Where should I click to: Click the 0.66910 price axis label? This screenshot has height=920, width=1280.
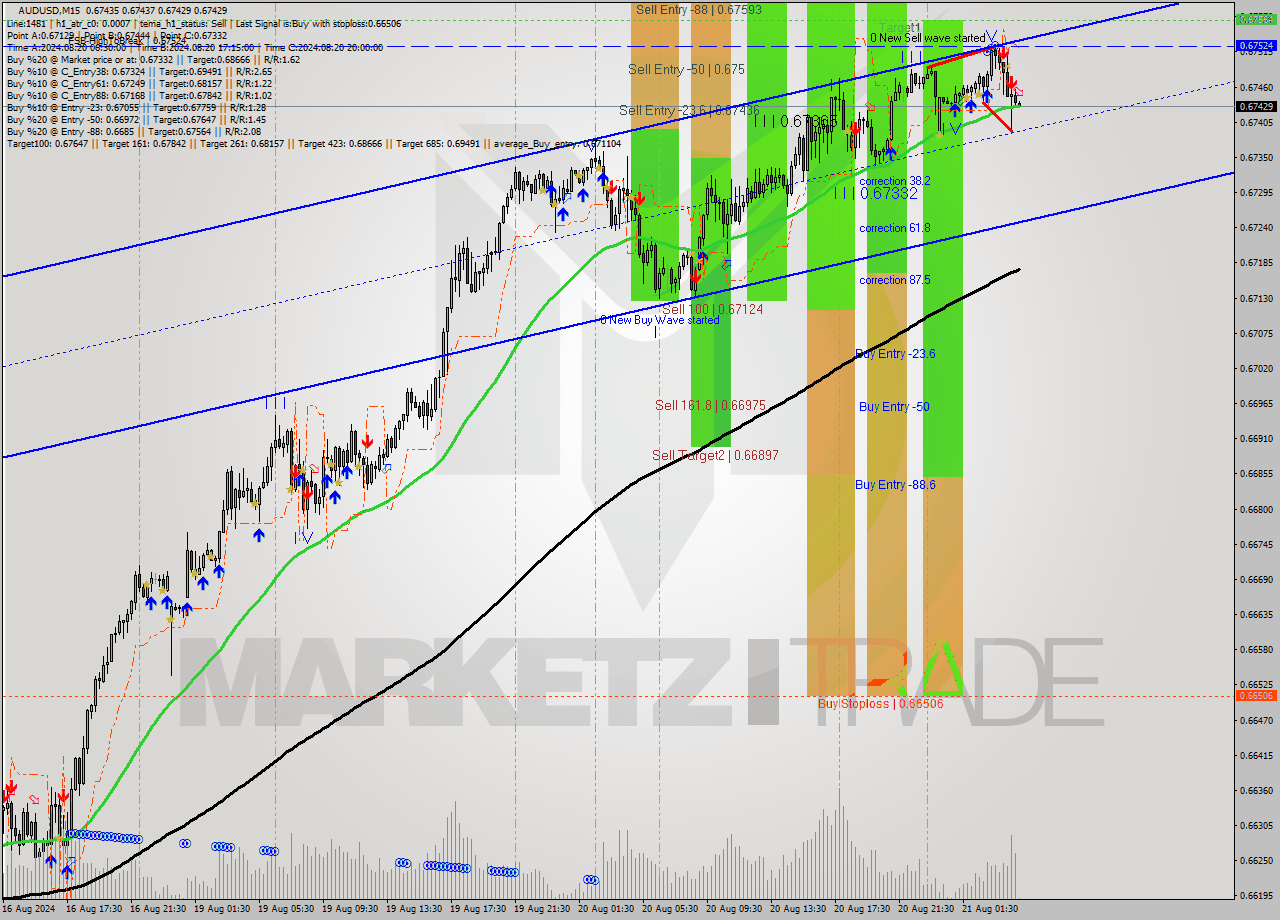(x=1256, y=438)
